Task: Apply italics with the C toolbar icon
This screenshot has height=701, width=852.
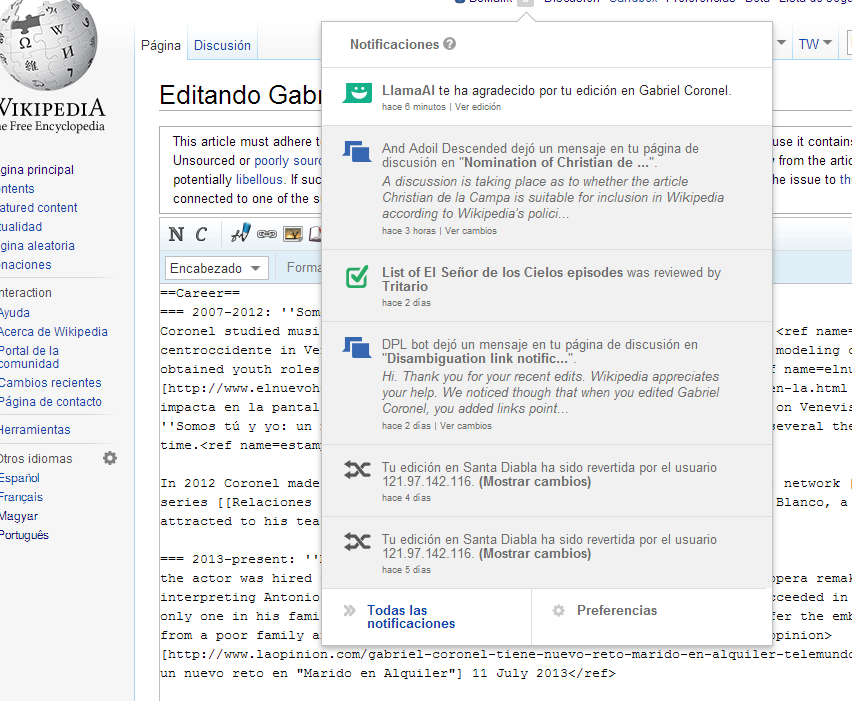Action: pyautogui.click(x=201, y=234)
